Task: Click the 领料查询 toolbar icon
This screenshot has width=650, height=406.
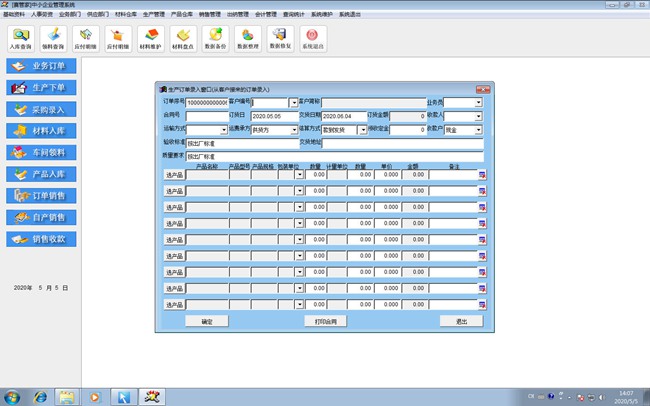Action: [53, 39]
